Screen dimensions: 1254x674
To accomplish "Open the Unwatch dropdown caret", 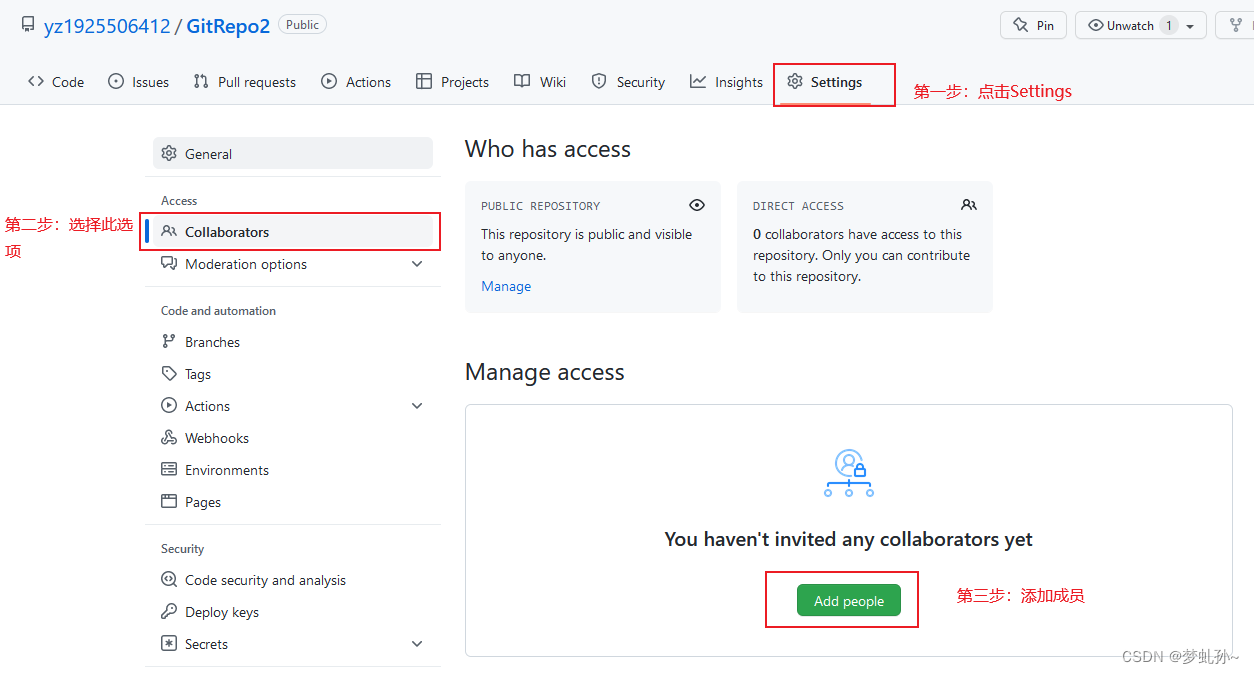I will point(1190,26).
